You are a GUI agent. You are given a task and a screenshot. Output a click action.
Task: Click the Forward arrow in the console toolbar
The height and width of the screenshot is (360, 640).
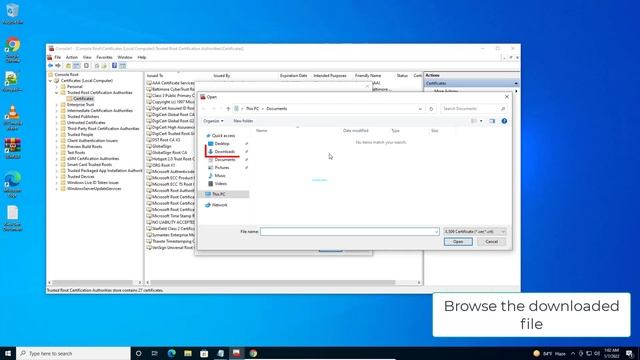click(x=58, y=66)
